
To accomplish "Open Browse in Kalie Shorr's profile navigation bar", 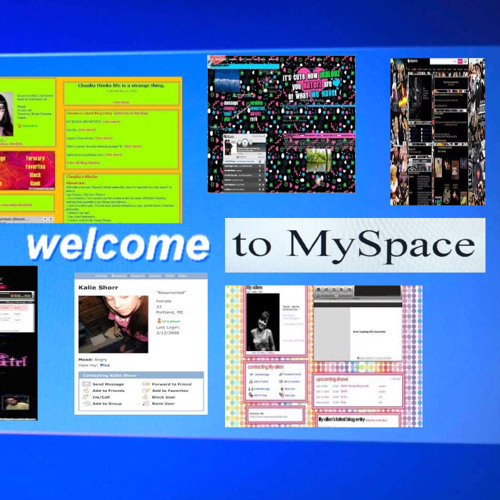I will coord(119,276).
